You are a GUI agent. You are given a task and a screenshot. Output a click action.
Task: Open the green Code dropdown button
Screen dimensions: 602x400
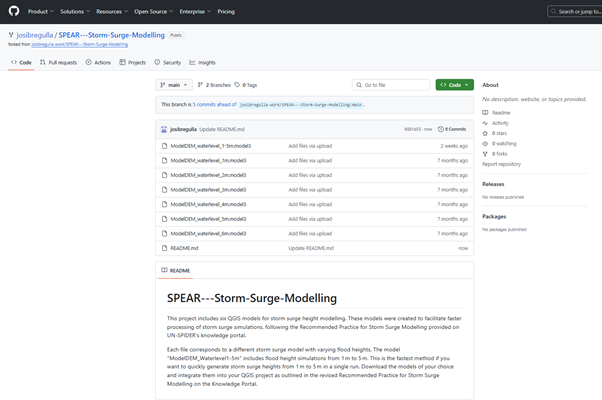pos(455,85)
